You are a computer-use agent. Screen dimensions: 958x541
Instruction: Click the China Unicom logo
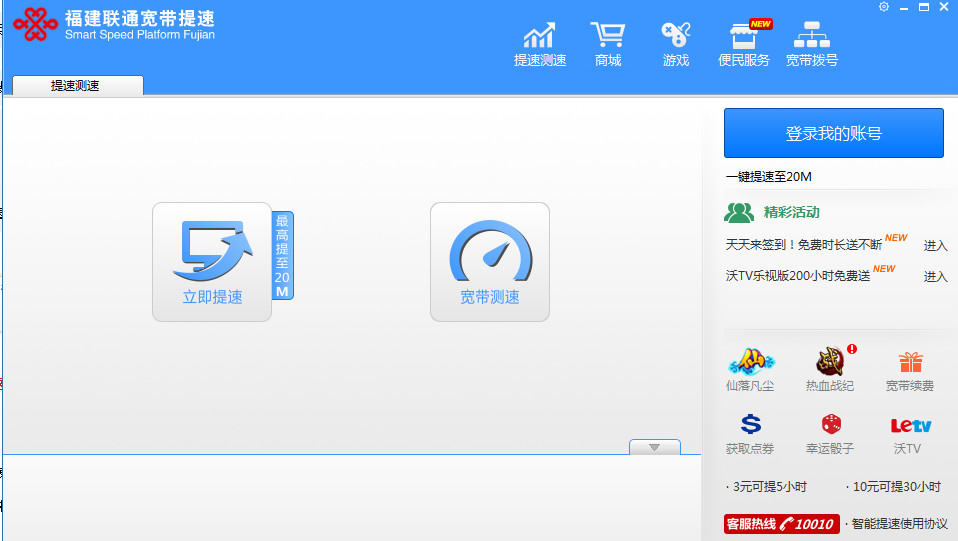(35, 24)
